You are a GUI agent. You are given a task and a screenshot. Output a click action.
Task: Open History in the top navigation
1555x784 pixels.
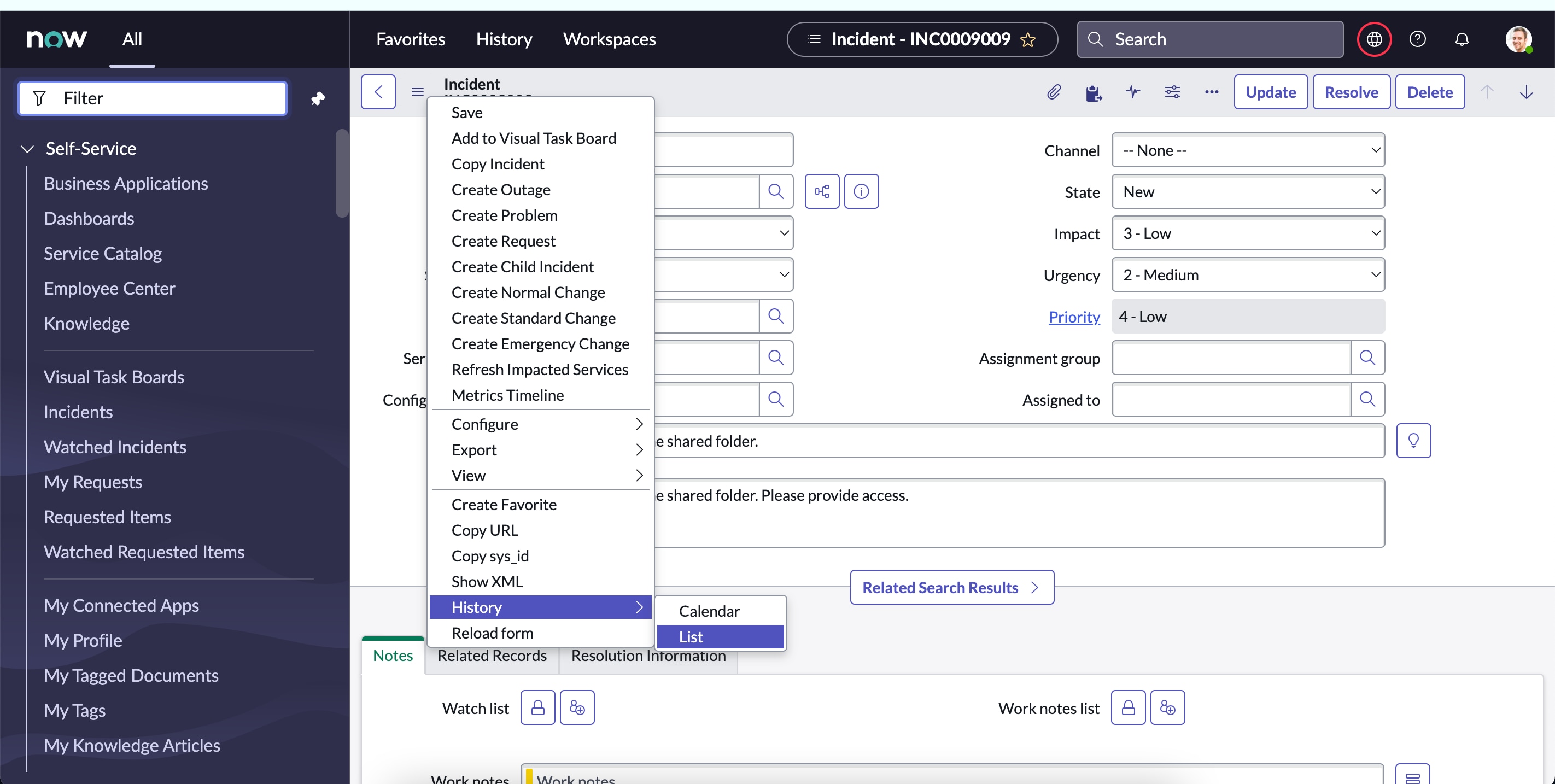pyautogui.click(x=504, y=39)
